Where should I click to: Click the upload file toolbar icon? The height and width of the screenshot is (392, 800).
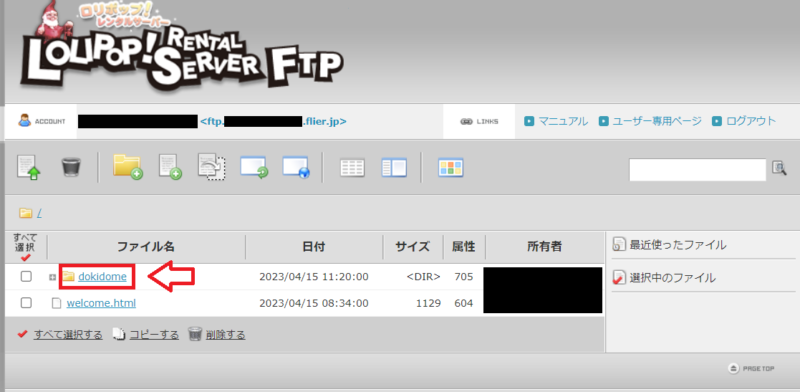pos(29,167)
